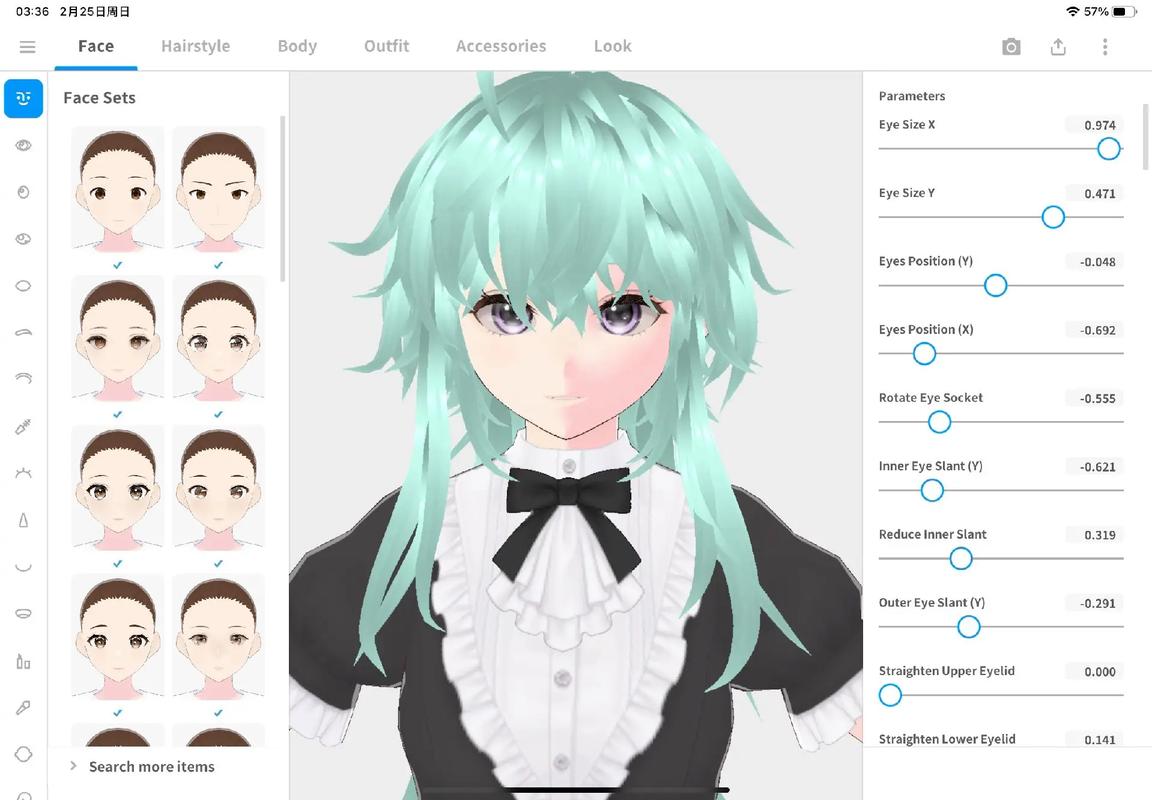Edit the Reduce Inner Slant value 0.319
Image resolution: width=1152 pixels, height=800 pixels.
point(1095,536)
